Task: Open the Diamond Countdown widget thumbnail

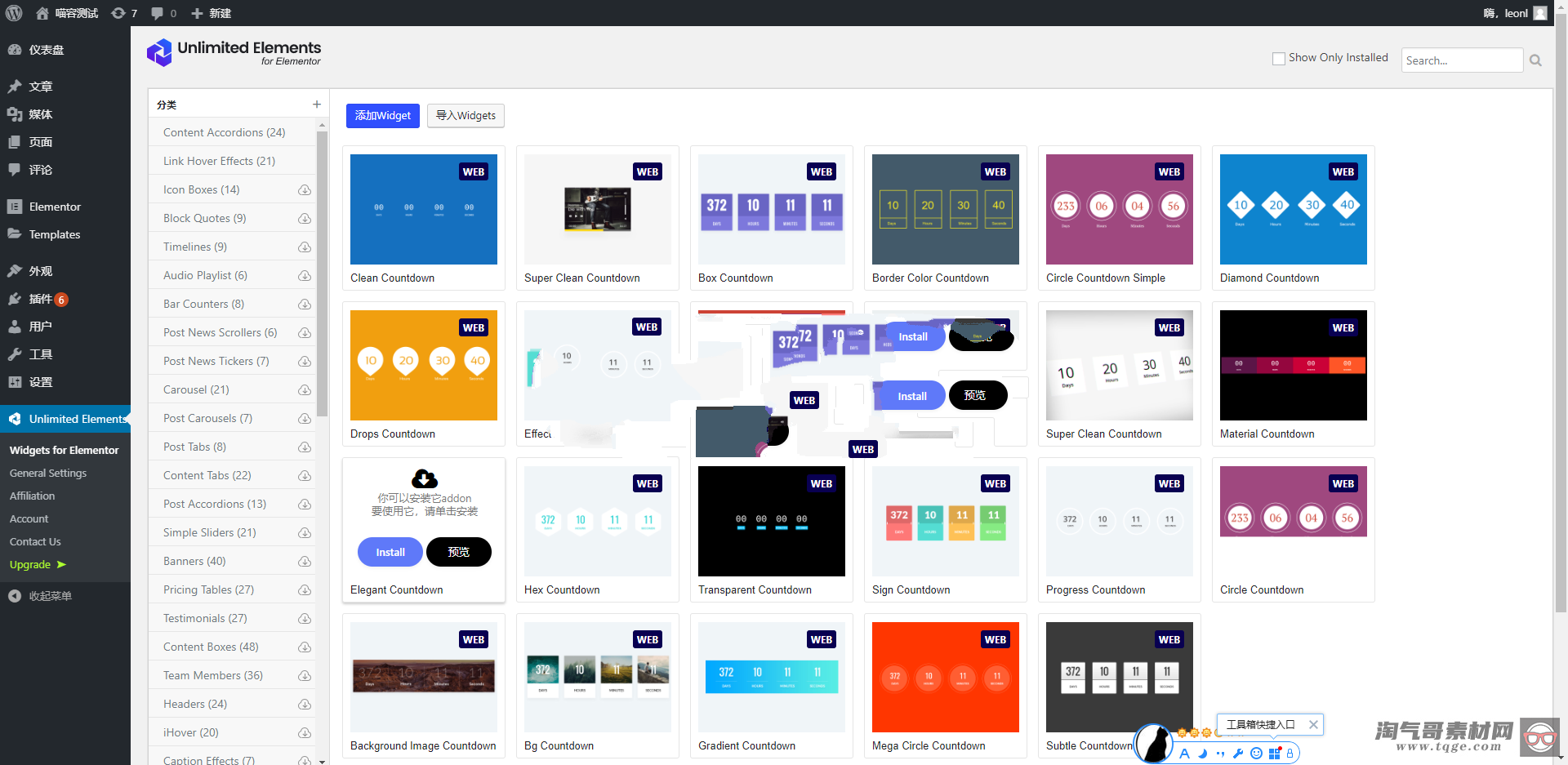Action: click(x=1294, y=209)
